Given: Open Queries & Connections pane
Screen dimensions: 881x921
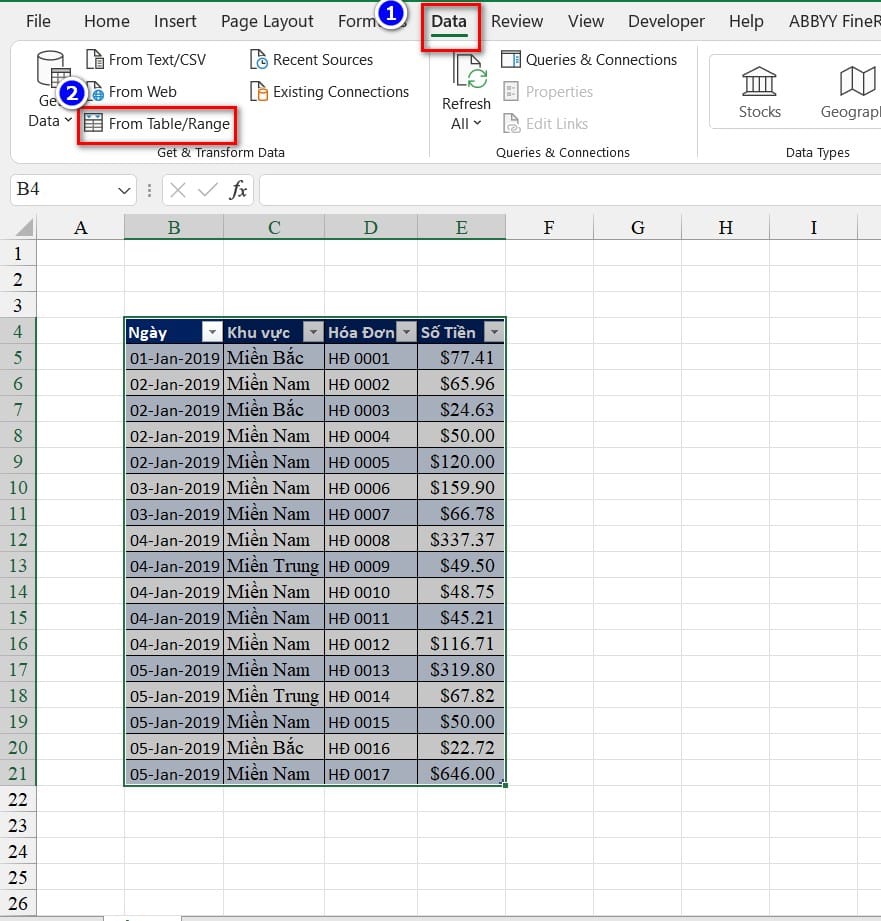Looking at the screenshot, I should click(x=589, y=60).
